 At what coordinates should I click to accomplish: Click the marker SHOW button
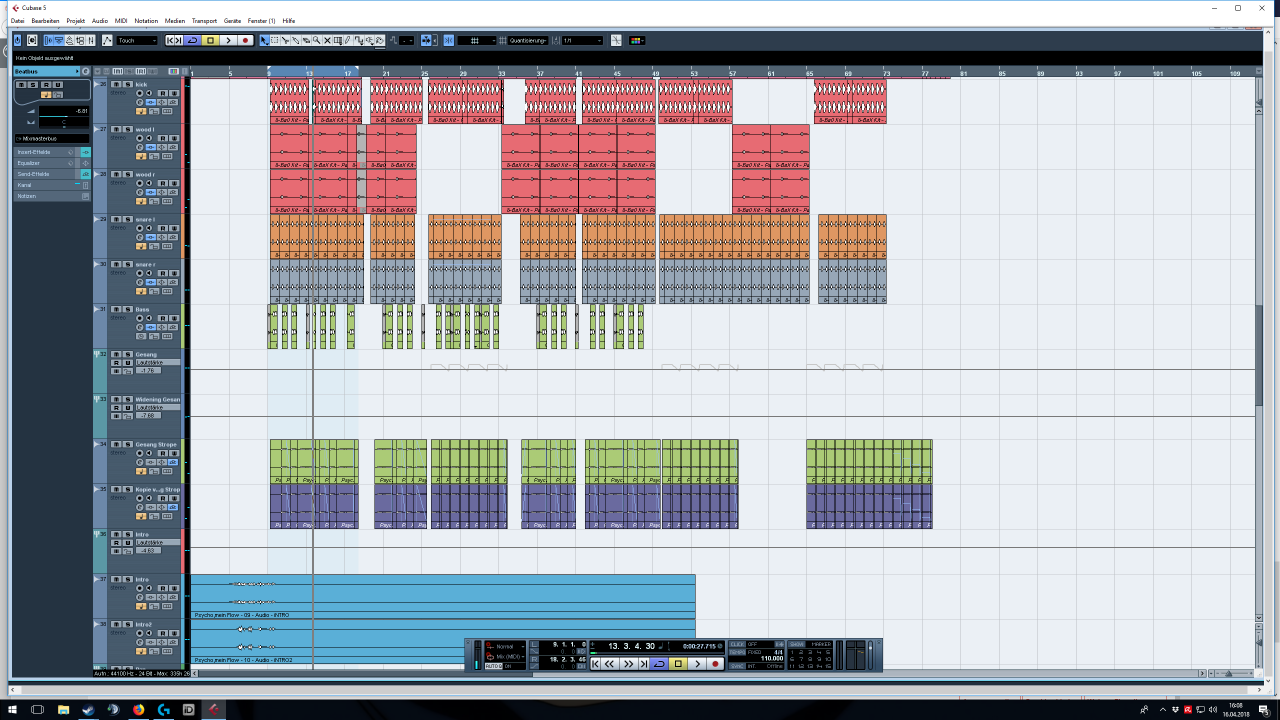[x=796, y=644]
